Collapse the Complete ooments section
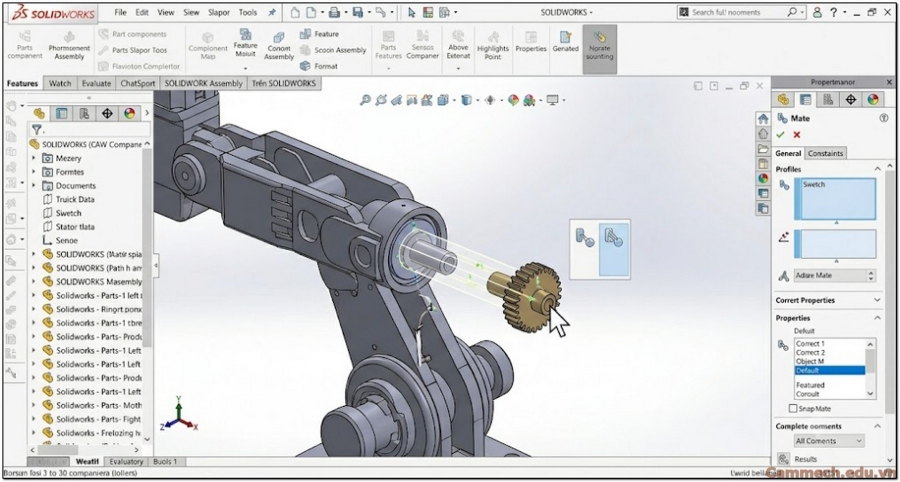The width and height of the screenshot is (900, 482). point(877,426)
